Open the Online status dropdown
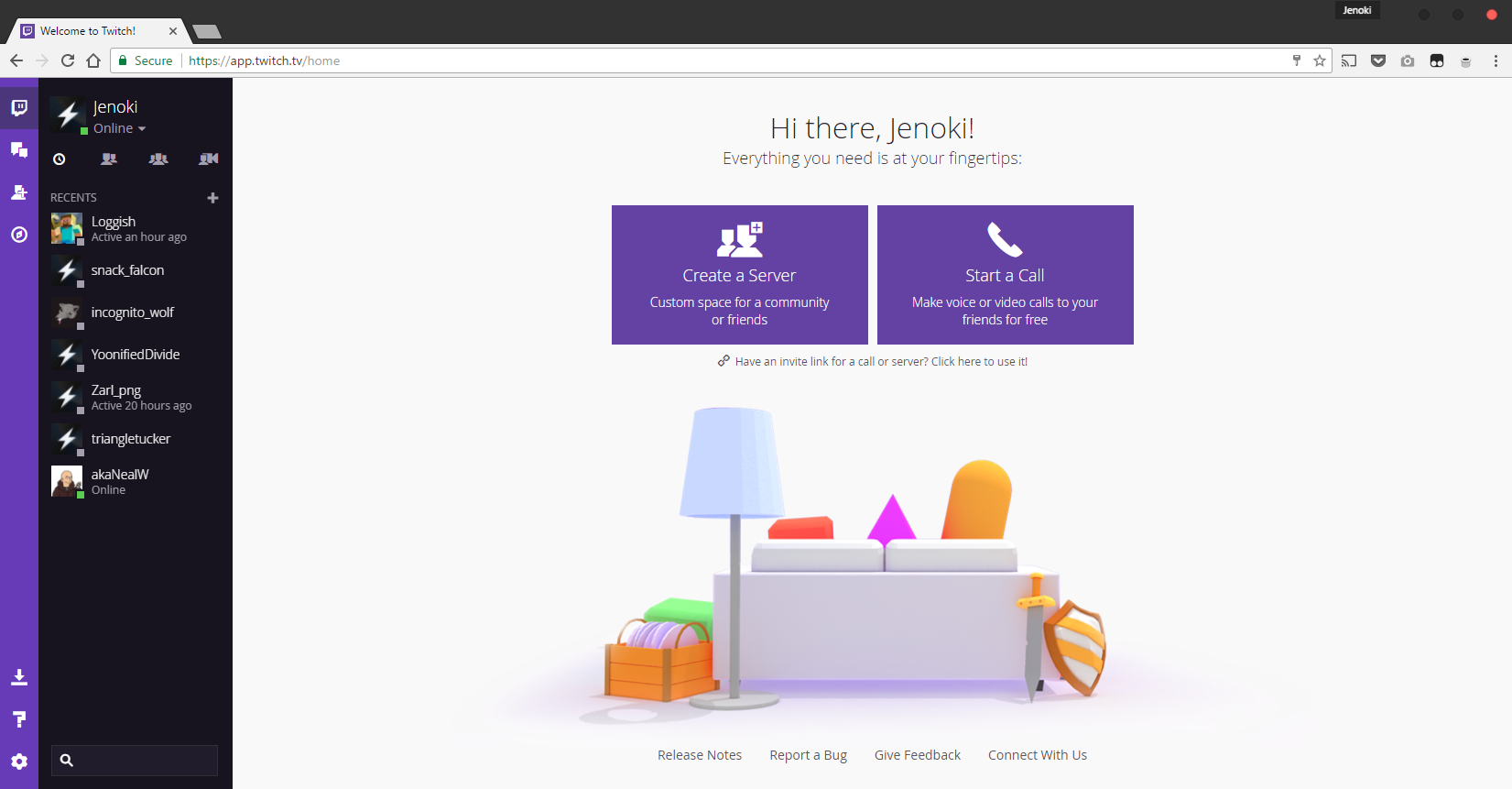Image resolution: width=1512 pixels, height=789 pixels. [x=119, y=128]
